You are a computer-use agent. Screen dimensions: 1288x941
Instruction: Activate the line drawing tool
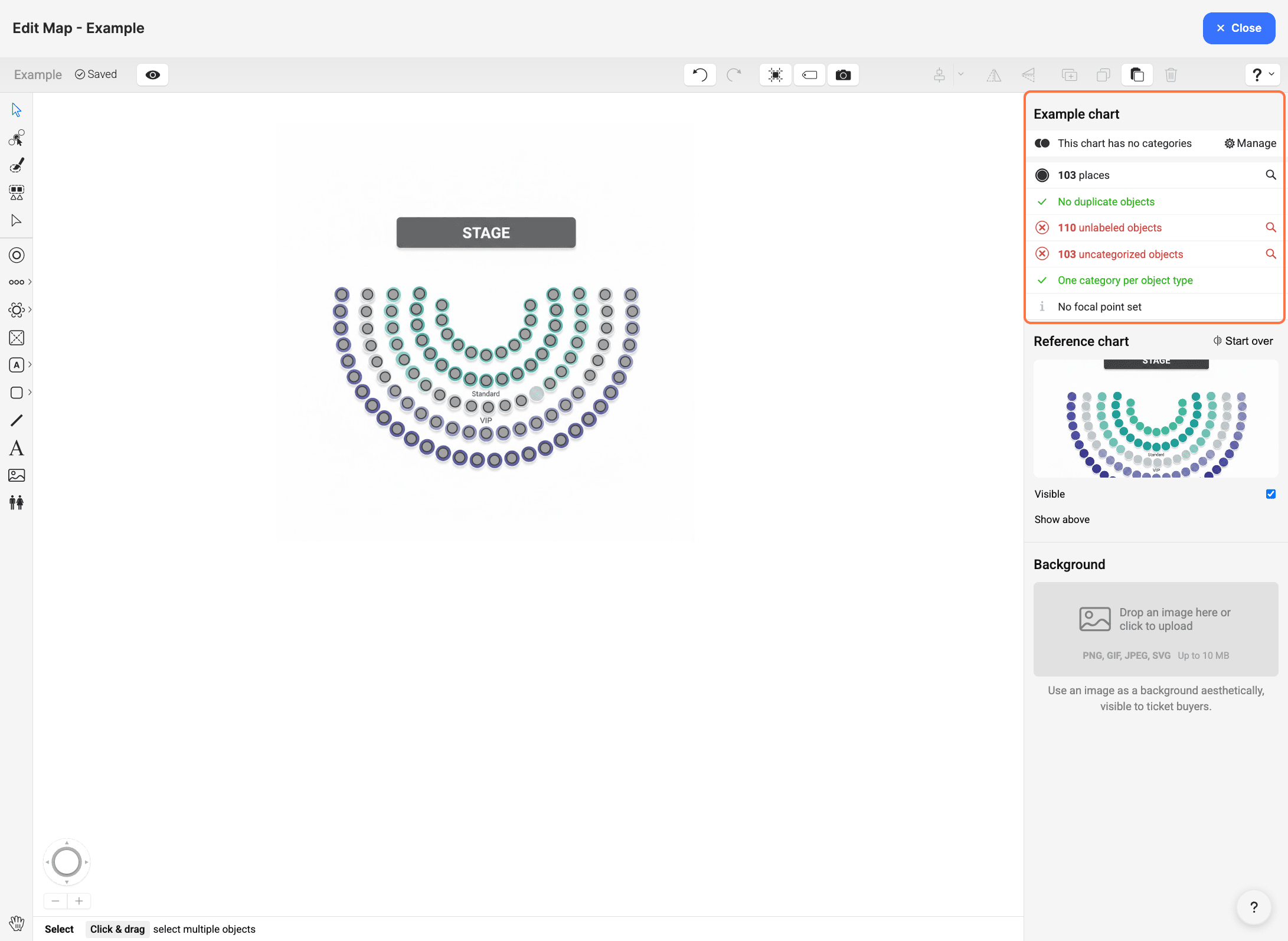(17, 420)
